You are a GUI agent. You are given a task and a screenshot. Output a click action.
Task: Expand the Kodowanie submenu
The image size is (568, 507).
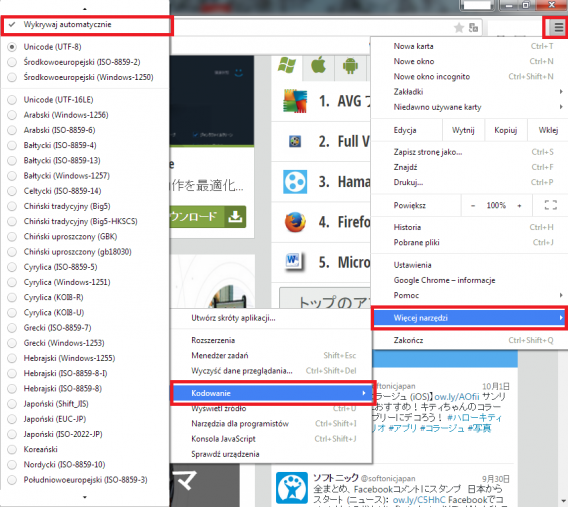272,393
